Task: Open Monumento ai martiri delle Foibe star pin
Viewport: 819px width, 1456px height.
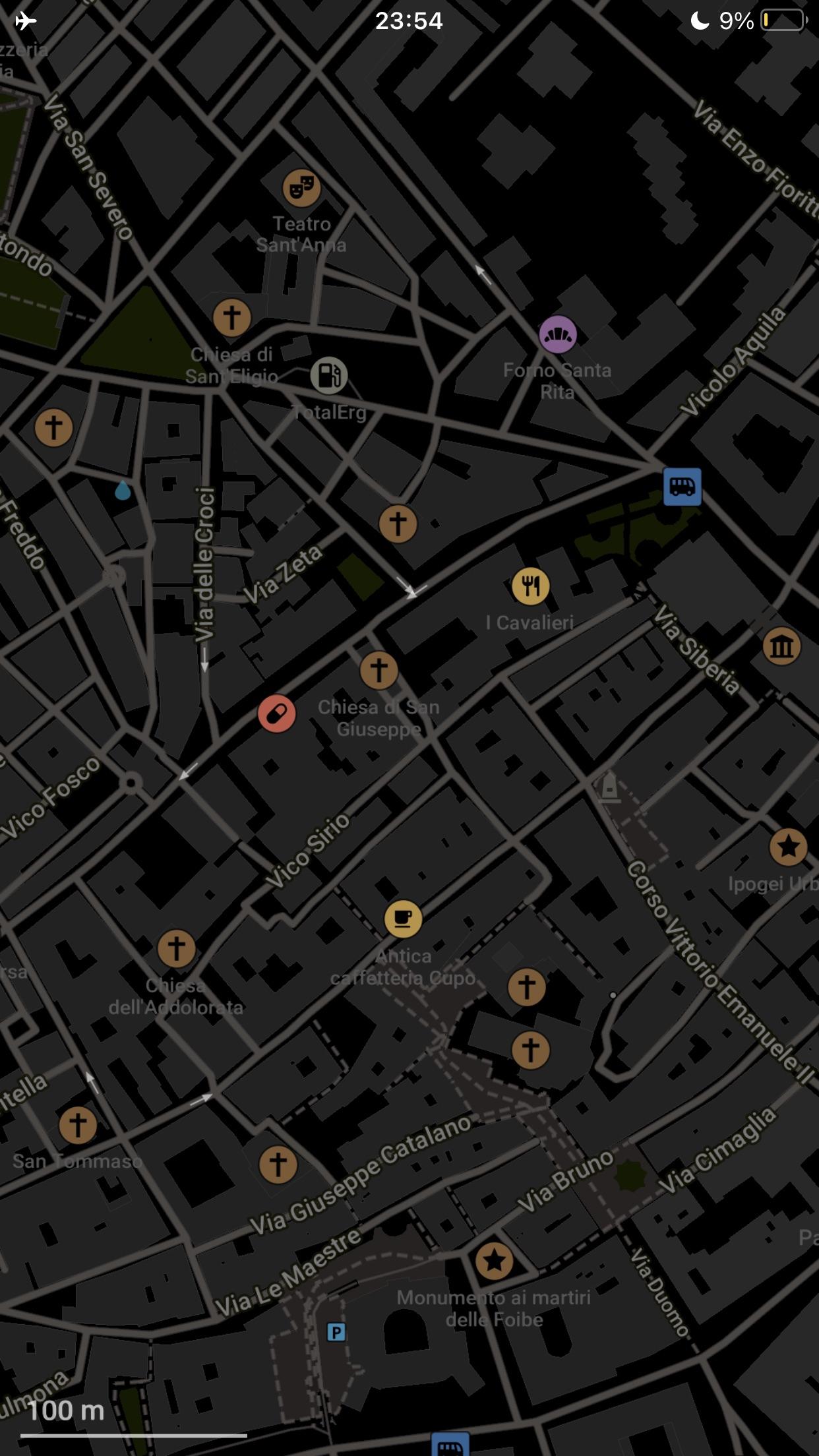Action: (x=494, y=1261)
